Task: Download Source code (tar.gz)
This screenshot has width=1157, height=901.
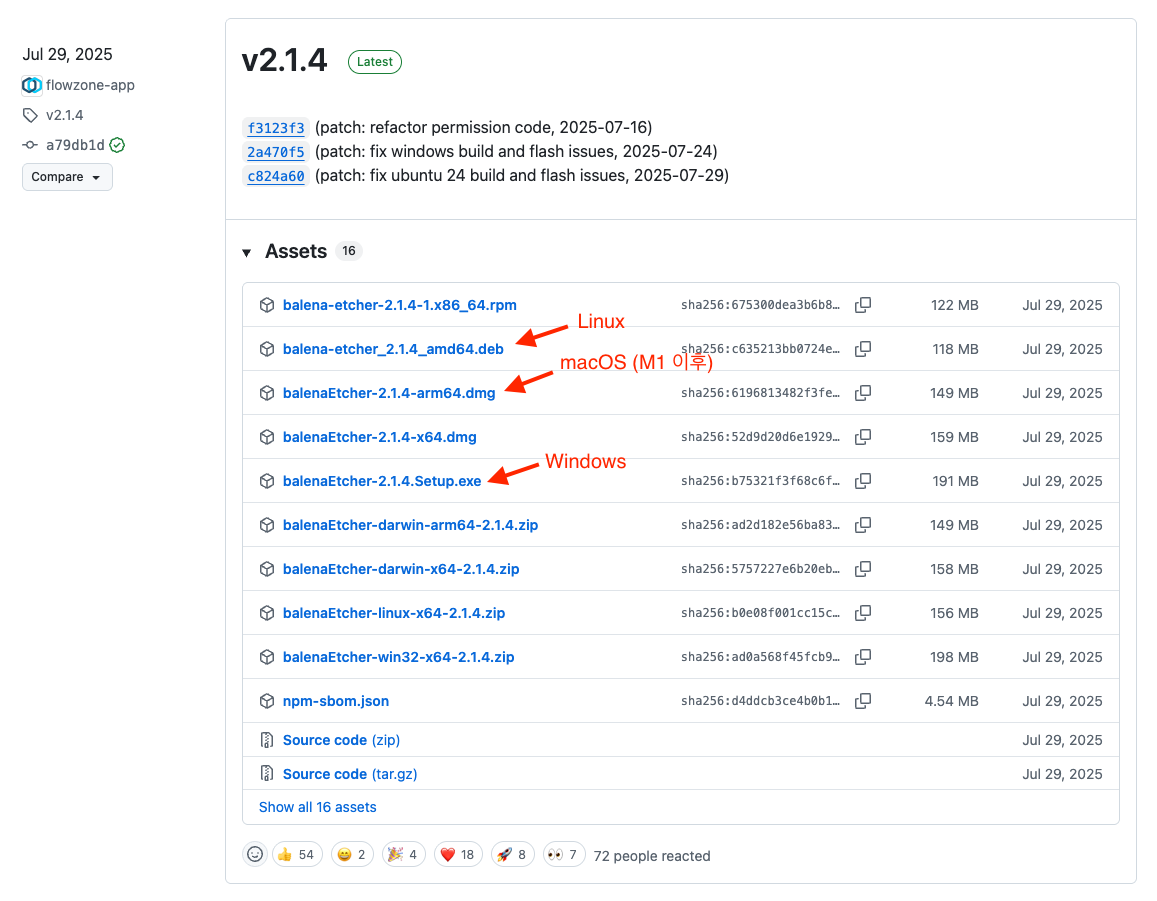Action: click(350, 774)
